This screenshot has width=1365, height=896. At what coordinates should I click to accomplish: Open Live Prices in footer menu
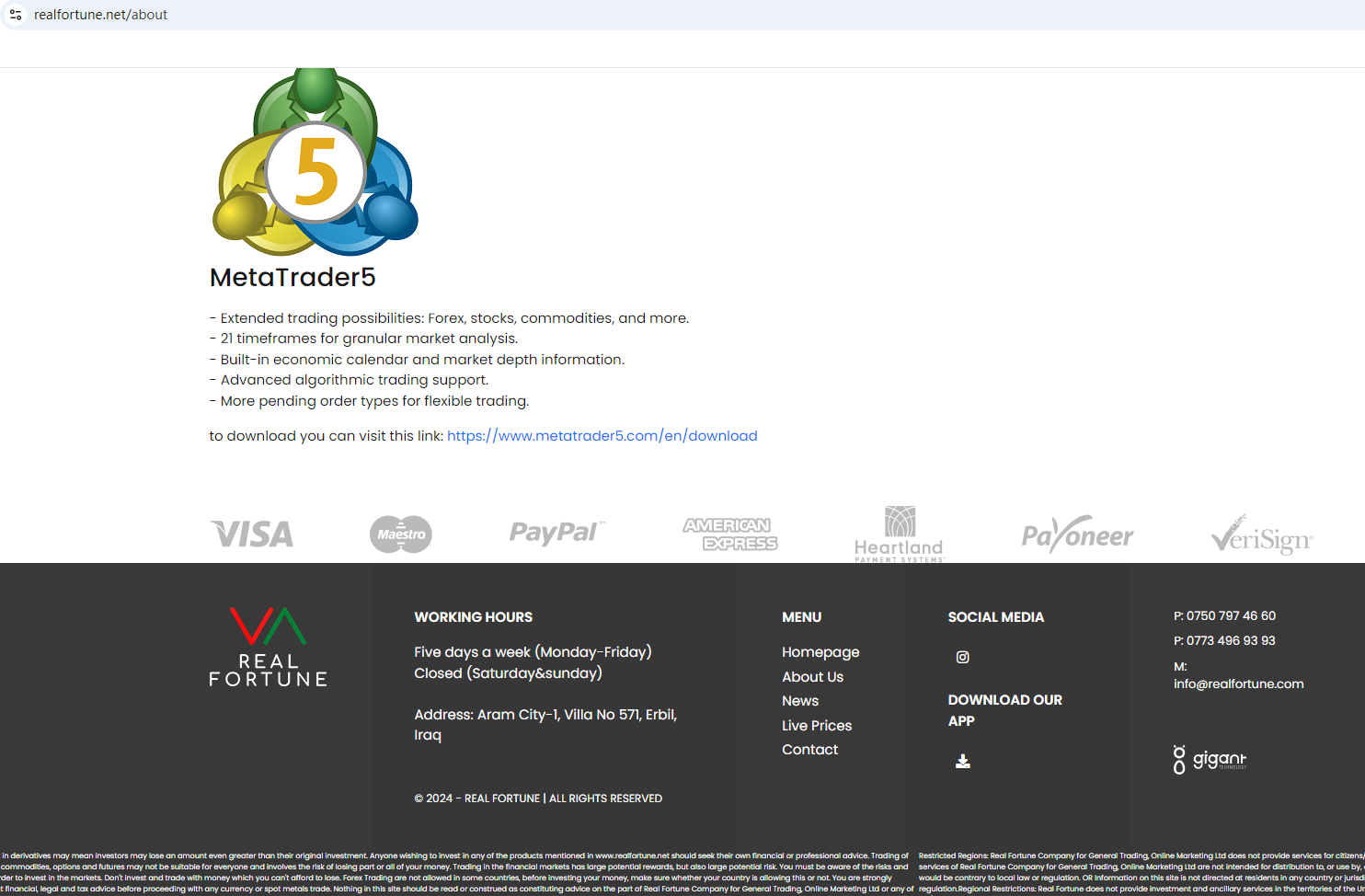tap(817, 726)
